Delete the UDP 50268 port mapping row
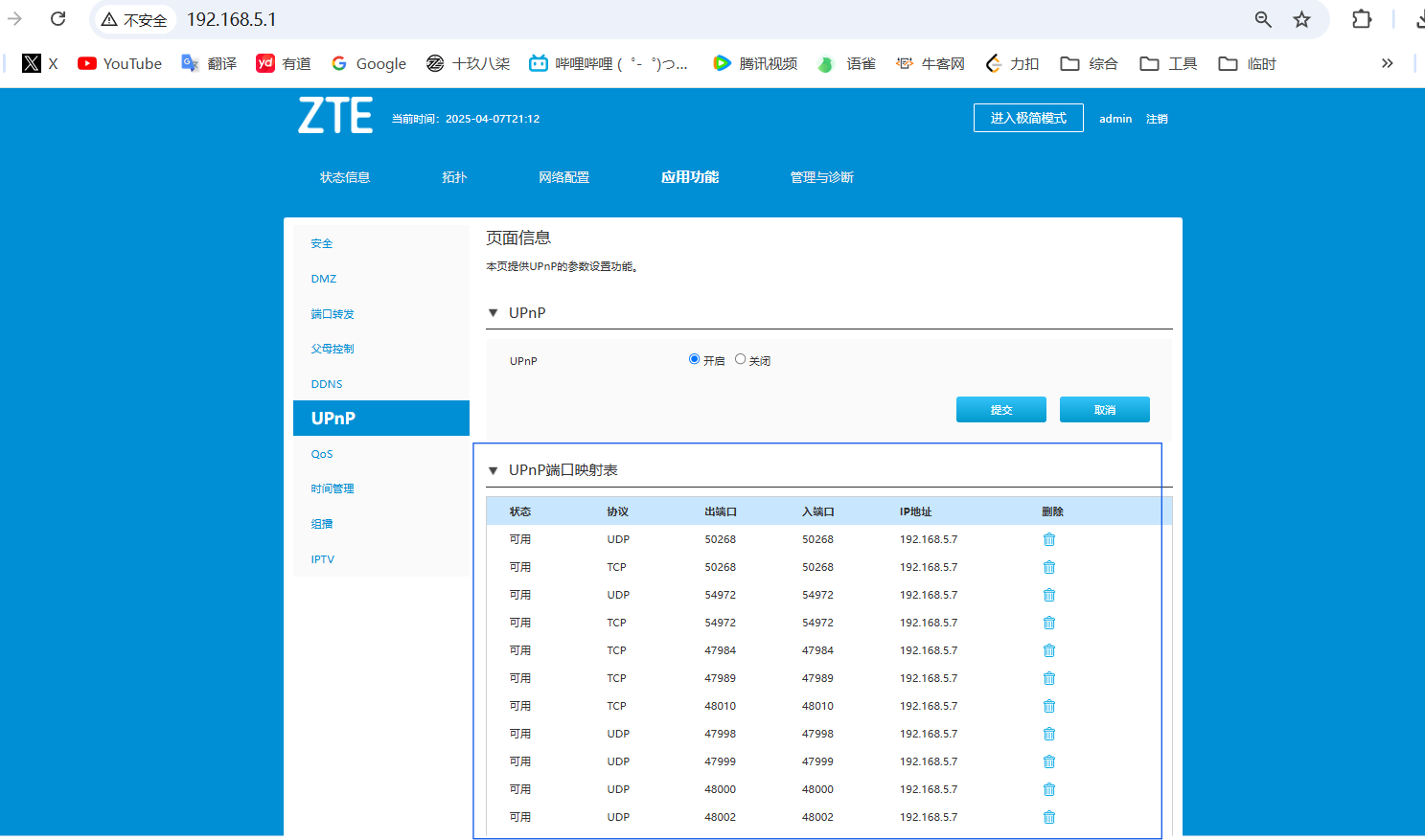 pos(1048,539)
